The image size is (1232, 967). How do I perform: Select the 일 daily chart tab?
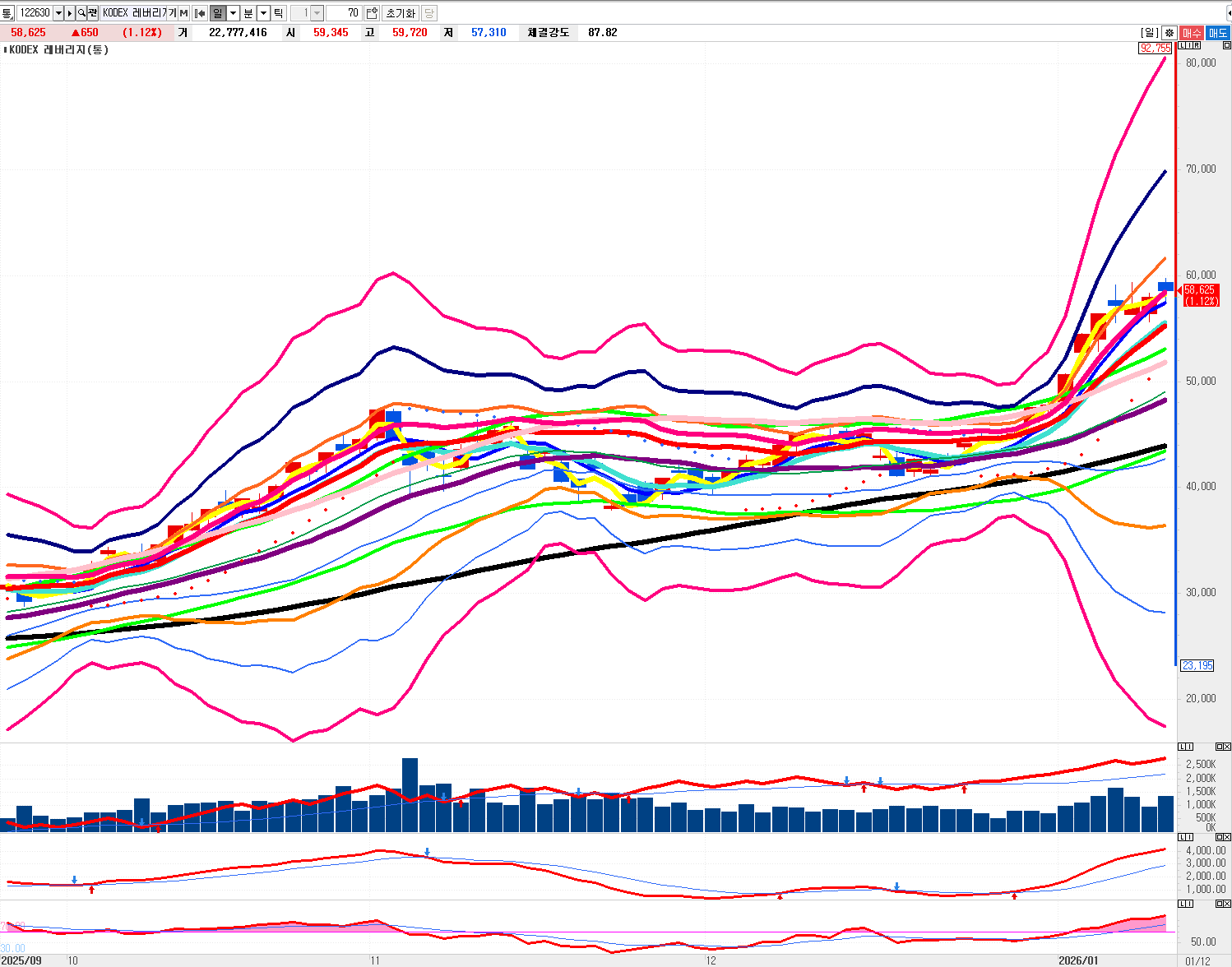[218, 13]
